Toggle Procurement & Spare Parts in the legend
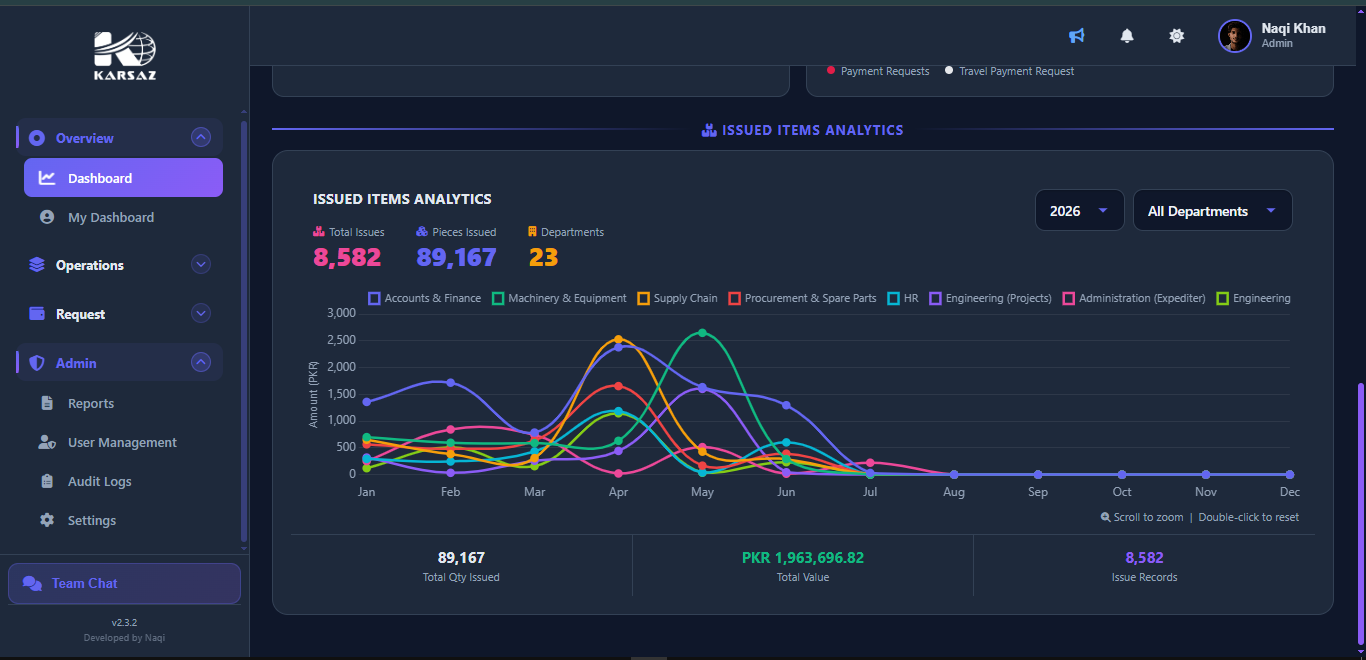The height and width of the screenshot is (660, 1366). (x=802, y=298)
